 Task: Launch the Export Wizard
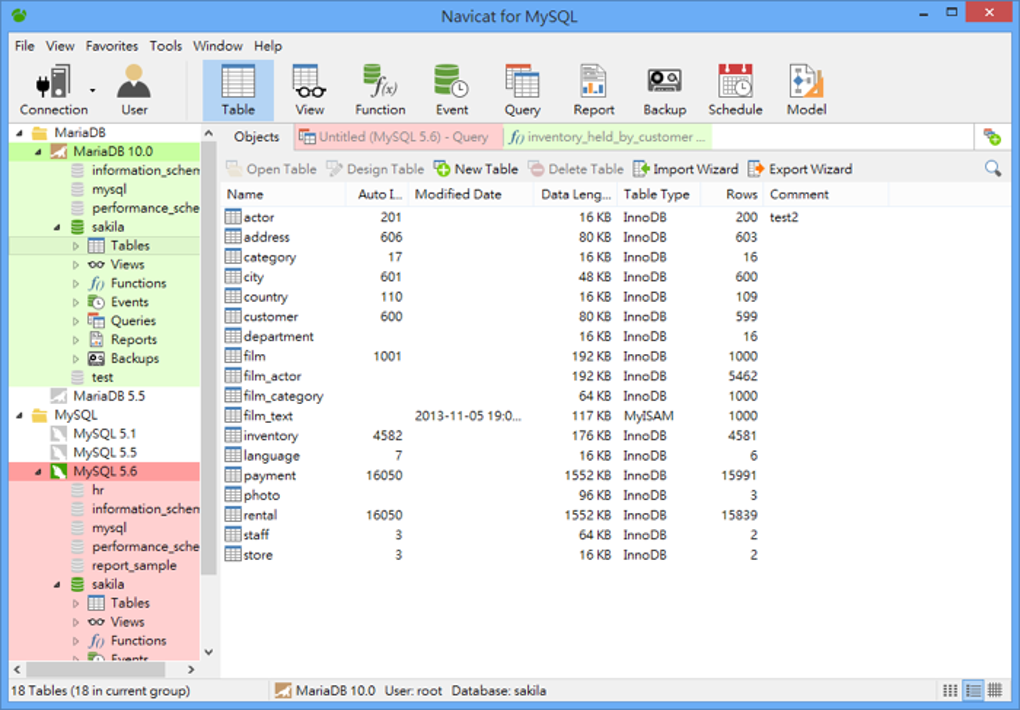[x=800, y=169]
